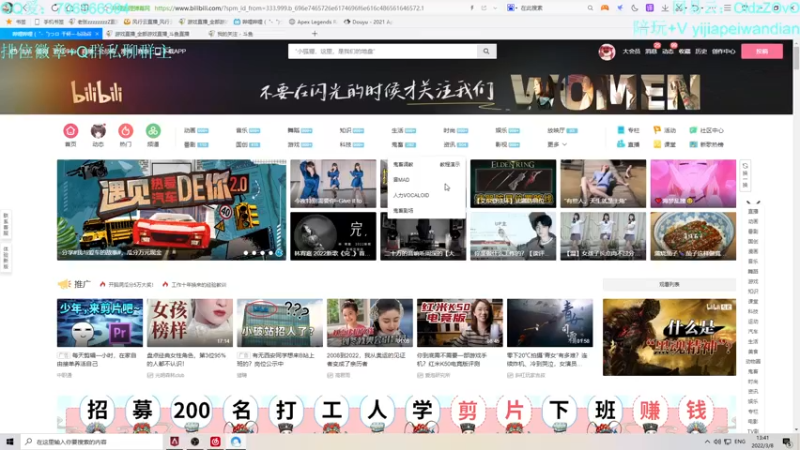This screenshot has width=800, height=450.
Task: Open 创作中心 in the header
Action: coord(723,52)
